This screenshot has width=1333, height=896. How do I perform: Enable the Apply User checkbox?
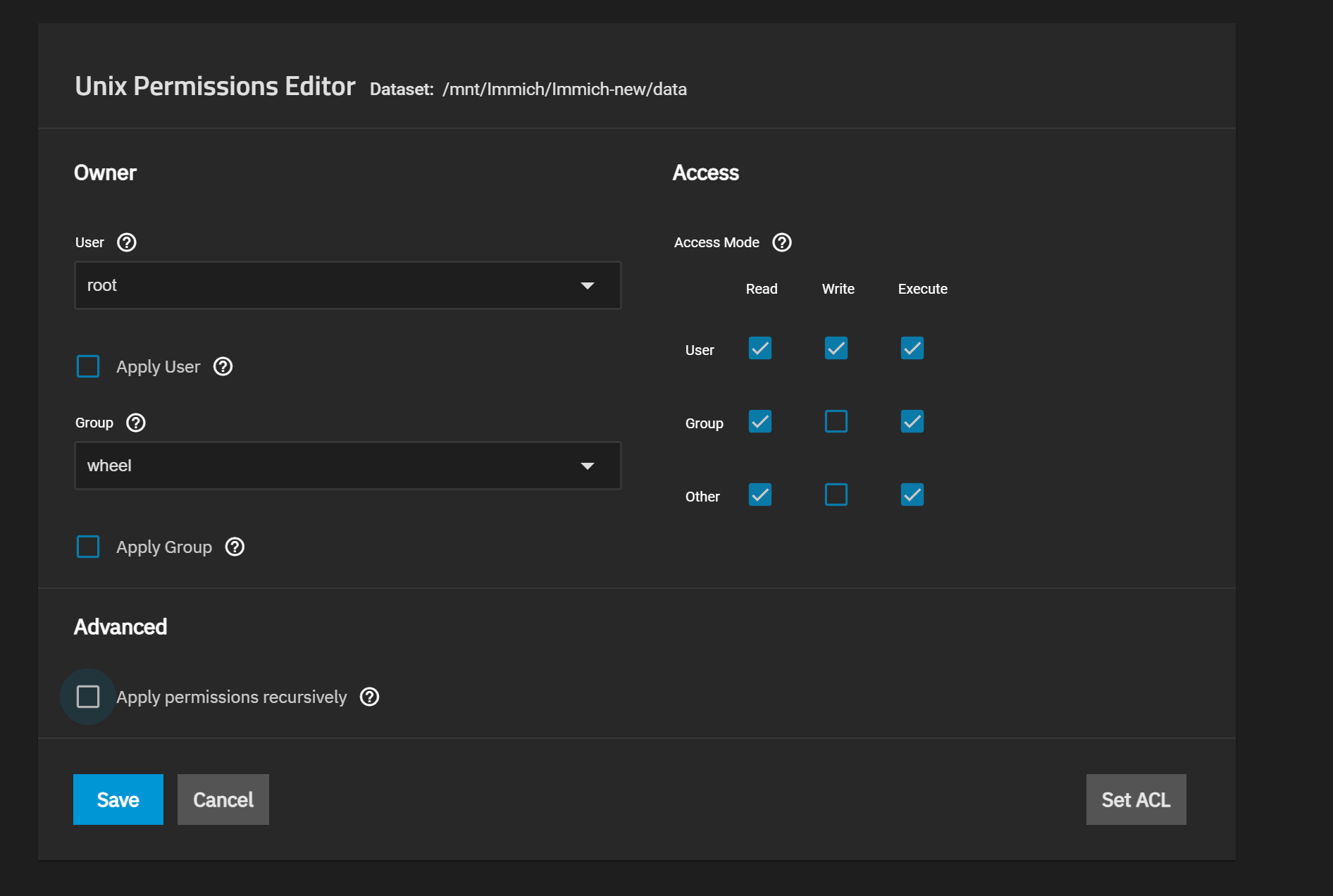pos(88,366)
